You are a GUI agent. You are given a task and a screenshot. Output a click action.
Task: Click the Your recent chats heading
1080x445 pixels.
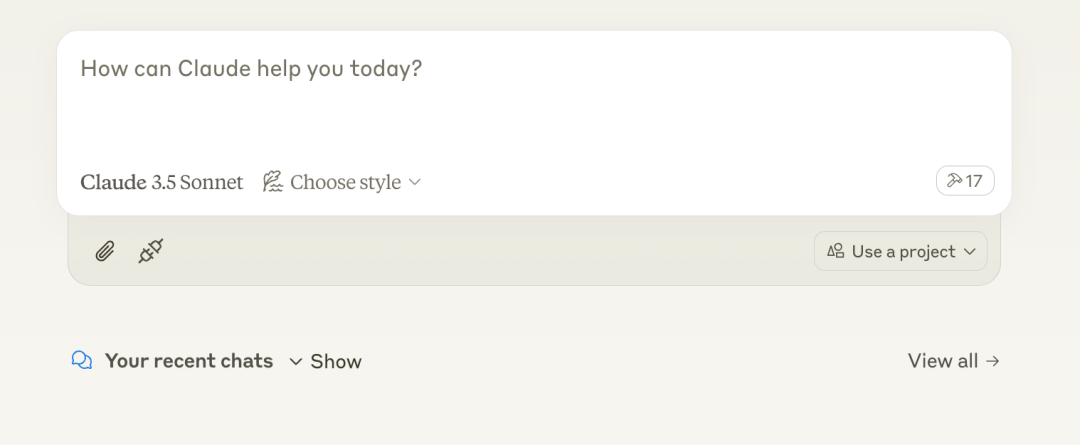click(x=189, y=360)
